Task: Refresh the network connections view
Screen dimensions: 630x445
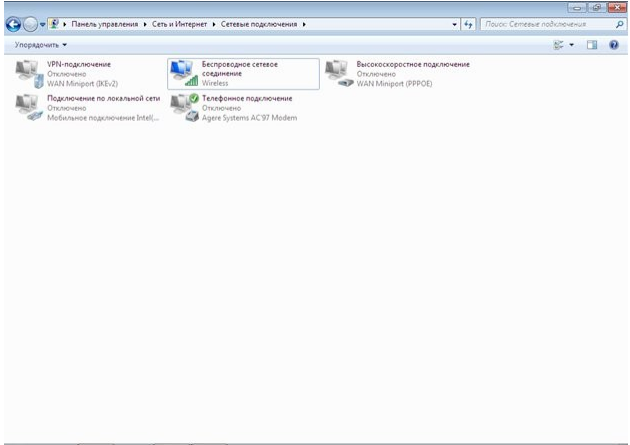Action: [468, 24]
